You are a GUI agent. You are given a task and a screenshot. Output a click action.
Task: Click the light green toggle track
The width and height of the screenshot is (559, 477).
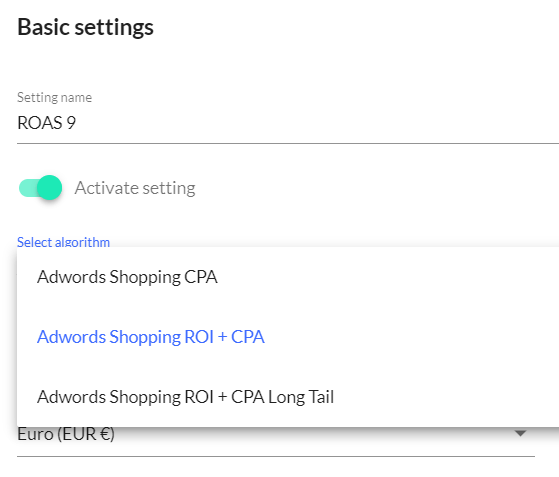click(29, 188)
